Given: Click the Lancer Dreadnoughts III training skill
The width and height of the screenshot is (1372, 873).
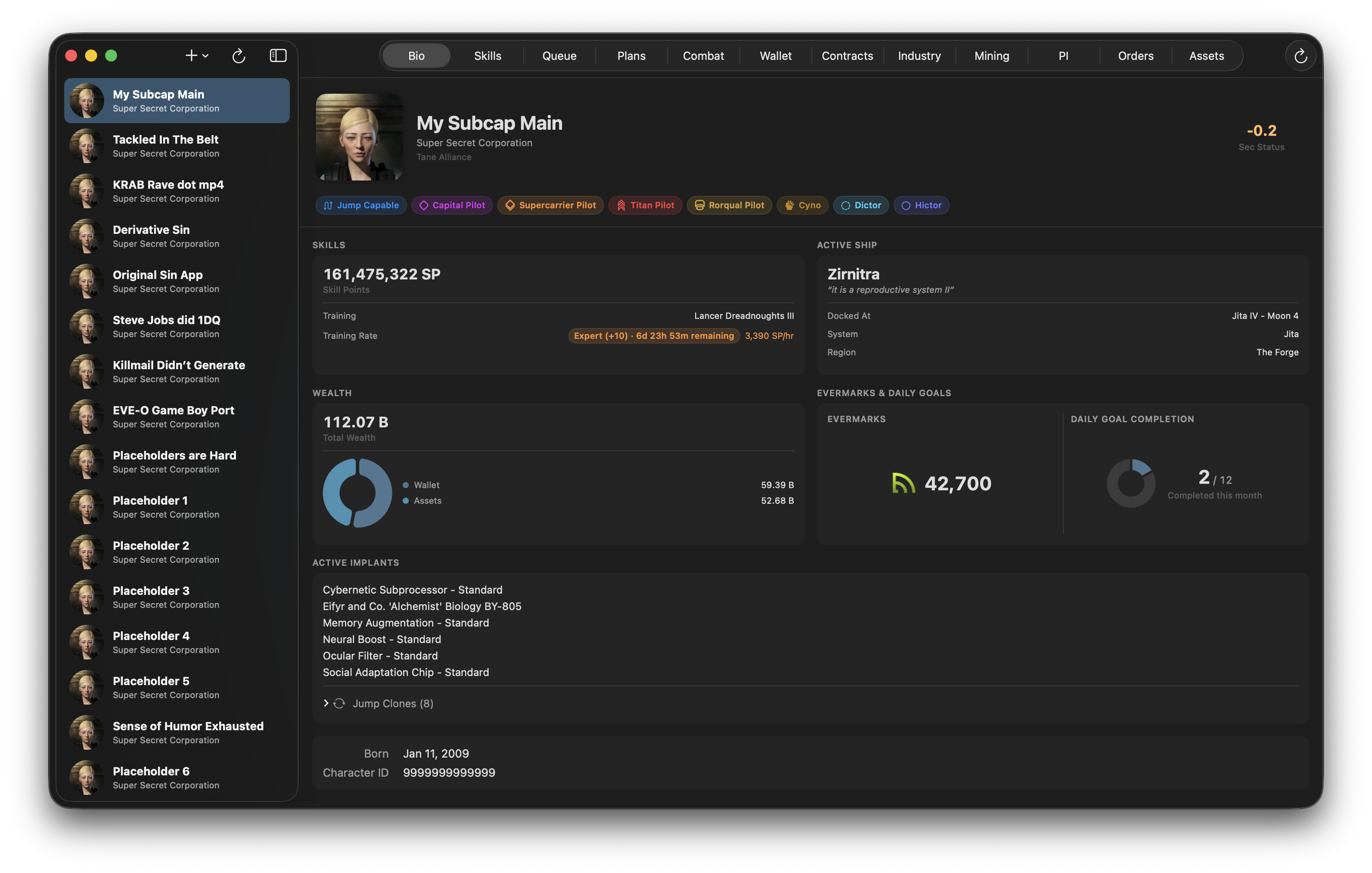Looking at the screenshot, I should 744,316.
